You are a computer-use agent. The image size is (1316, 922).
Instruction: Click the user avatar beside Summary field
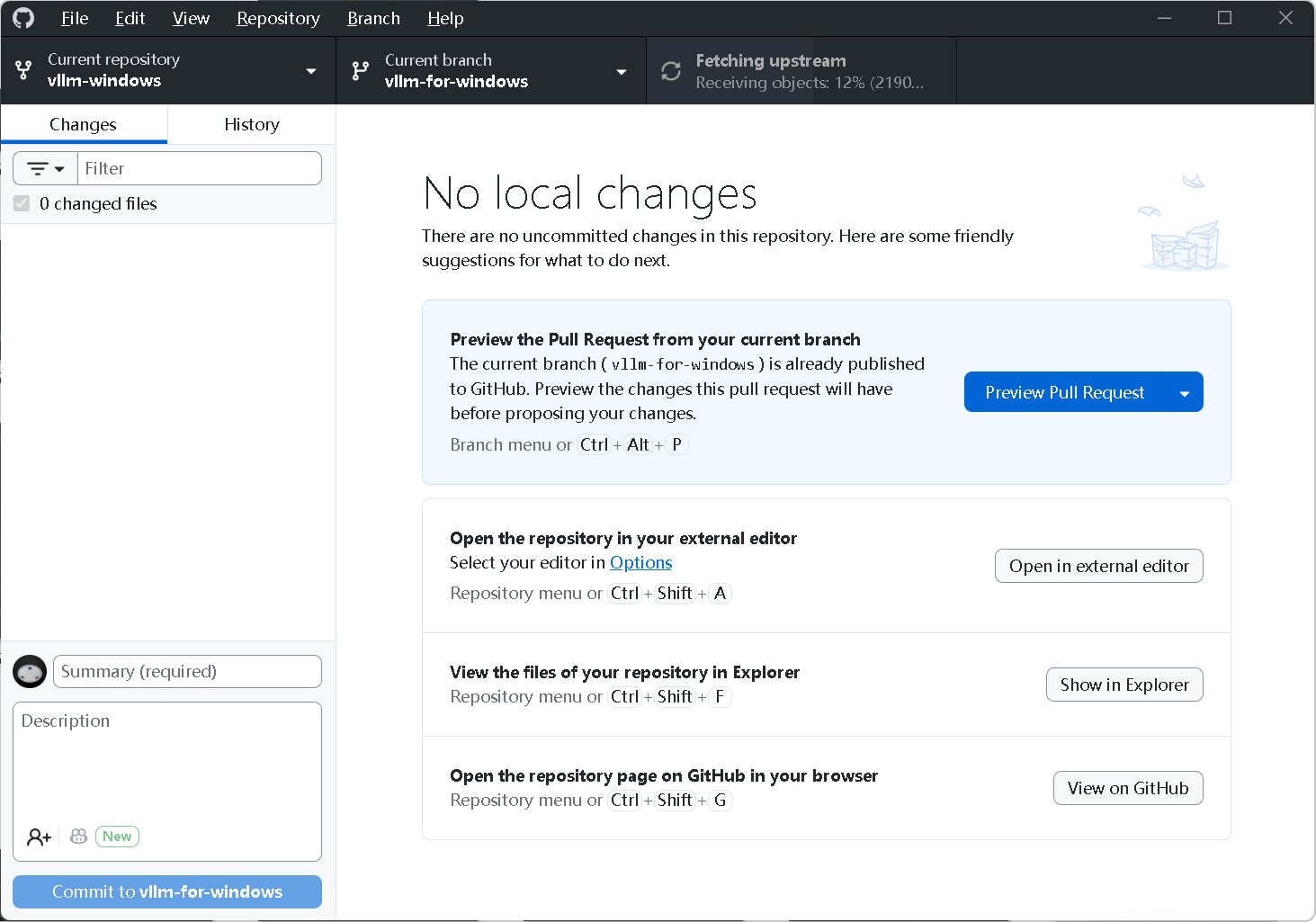coord(30,672)
